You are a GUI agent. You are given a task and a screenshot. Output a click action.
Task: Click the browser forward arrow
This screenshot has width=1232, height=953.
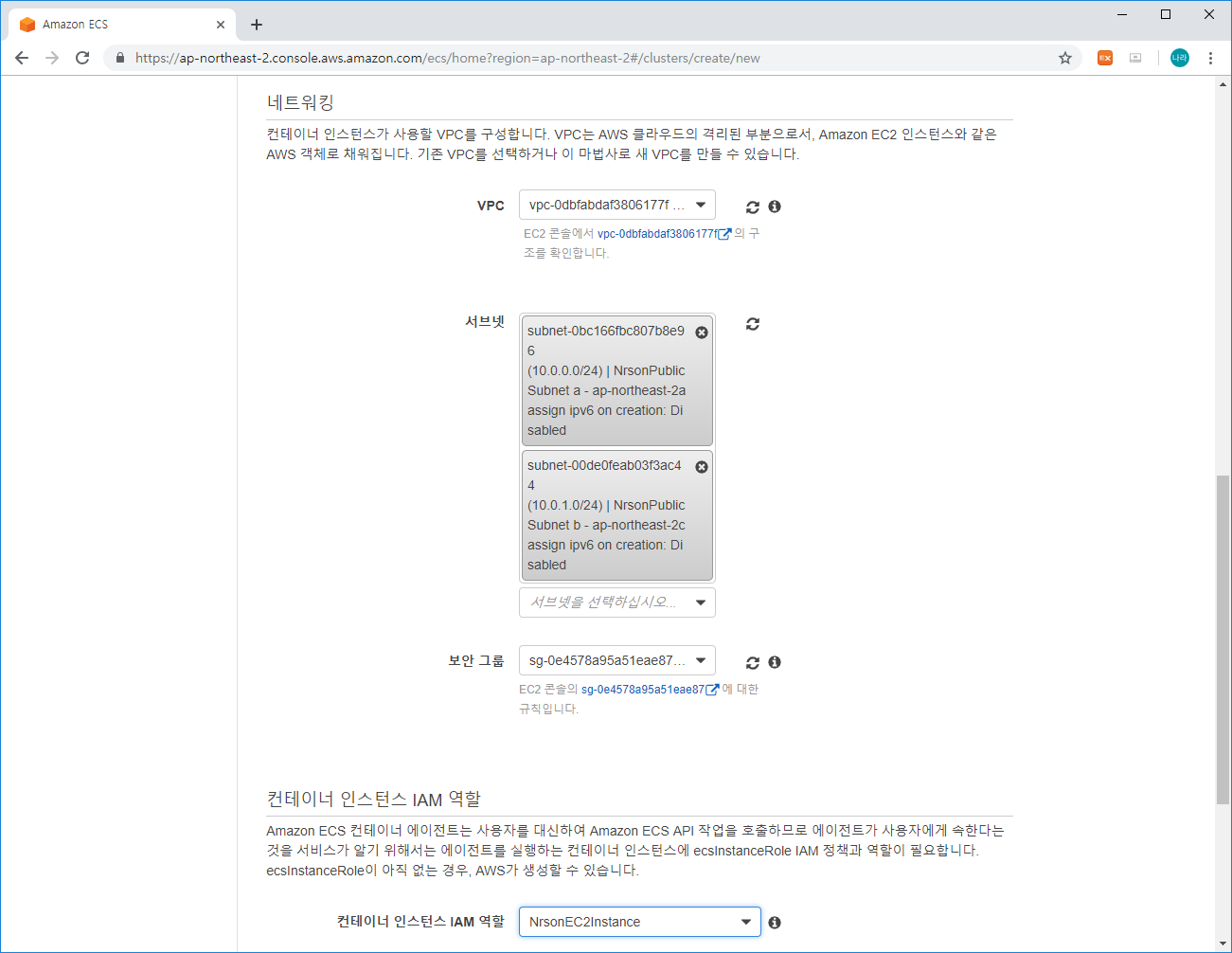(52, 58)
